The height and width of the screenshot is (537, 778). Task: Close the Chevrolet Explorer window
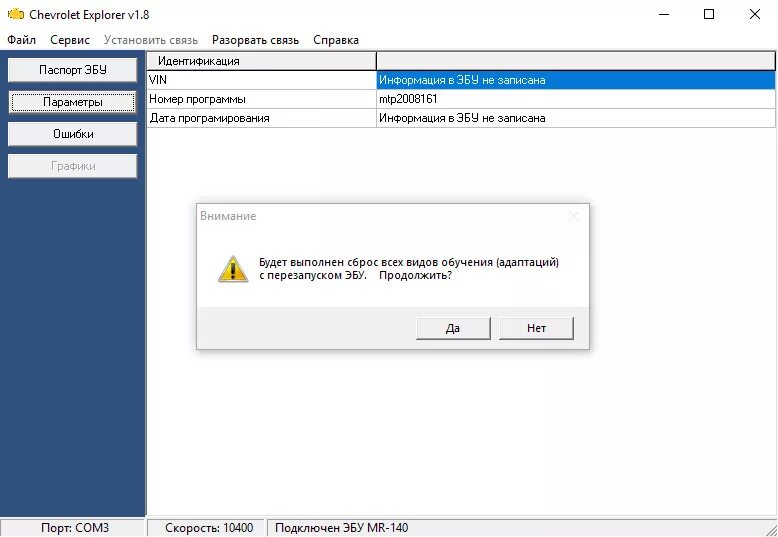[755, 14]
